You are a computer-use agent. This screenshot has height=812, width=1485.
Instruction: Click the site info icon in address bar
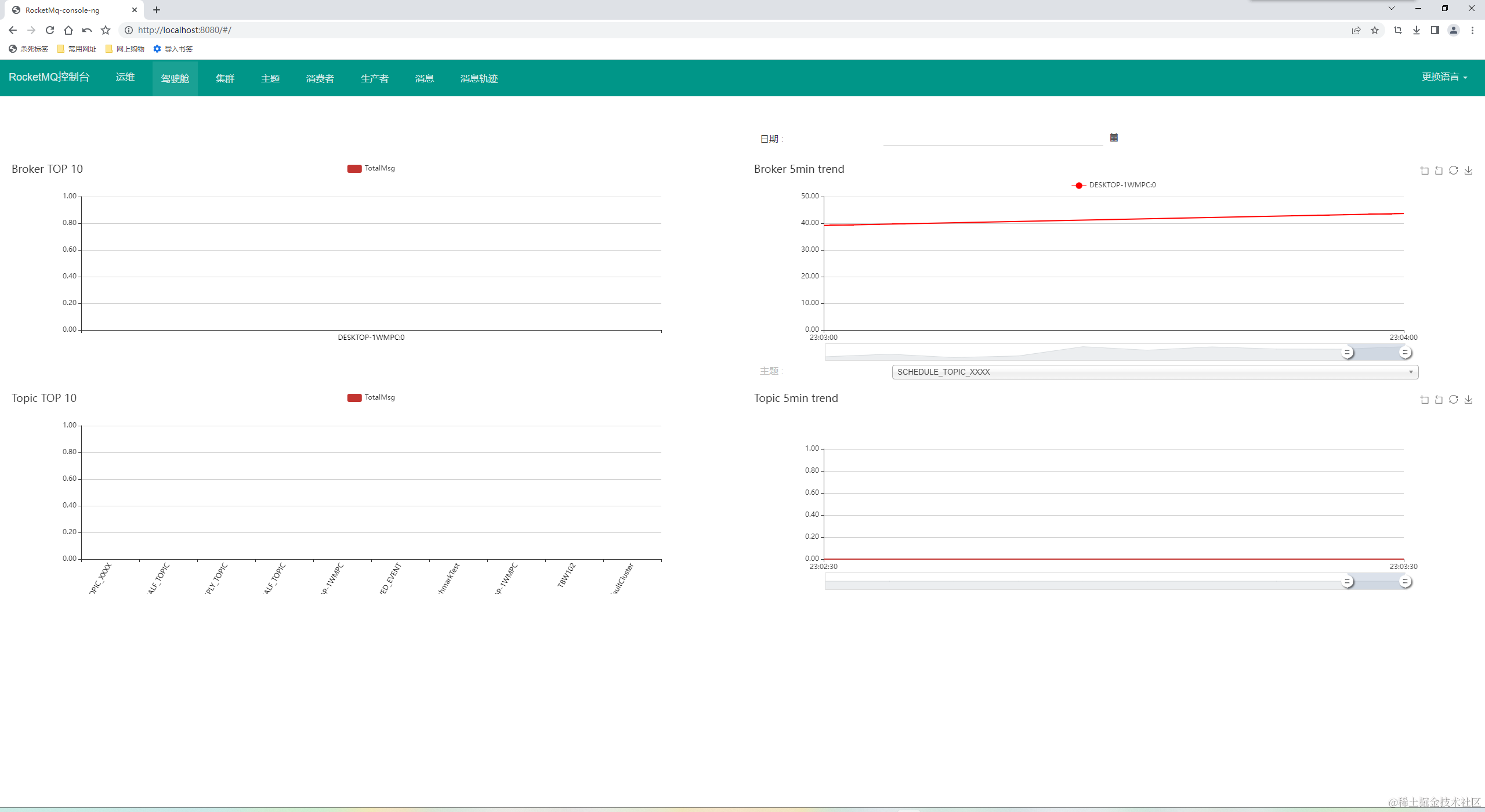129,30
